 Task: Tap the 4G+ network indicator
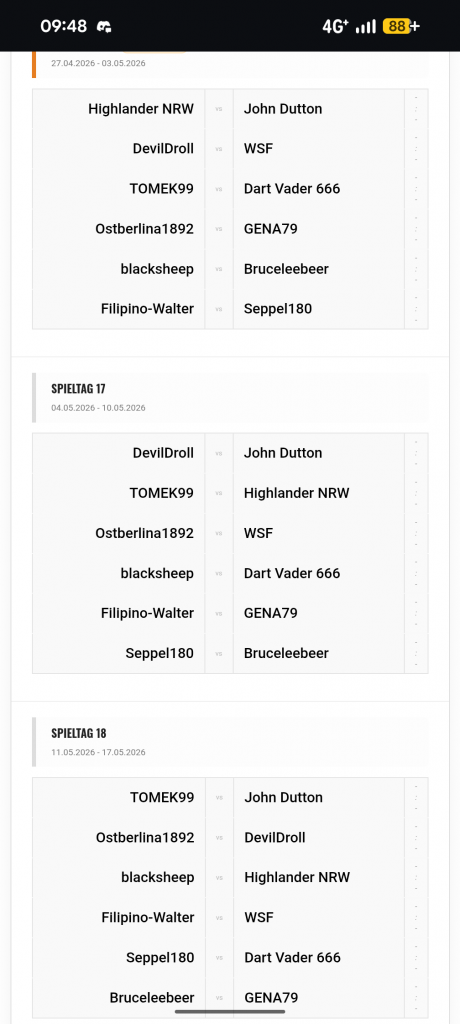point(336,26)
